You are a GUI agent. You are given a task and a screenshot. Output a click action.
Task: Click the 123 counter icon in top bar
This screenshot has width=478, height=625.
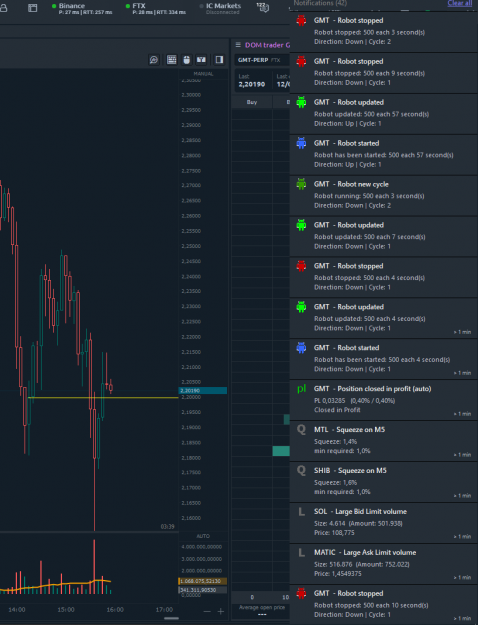(x=263, y=7)
